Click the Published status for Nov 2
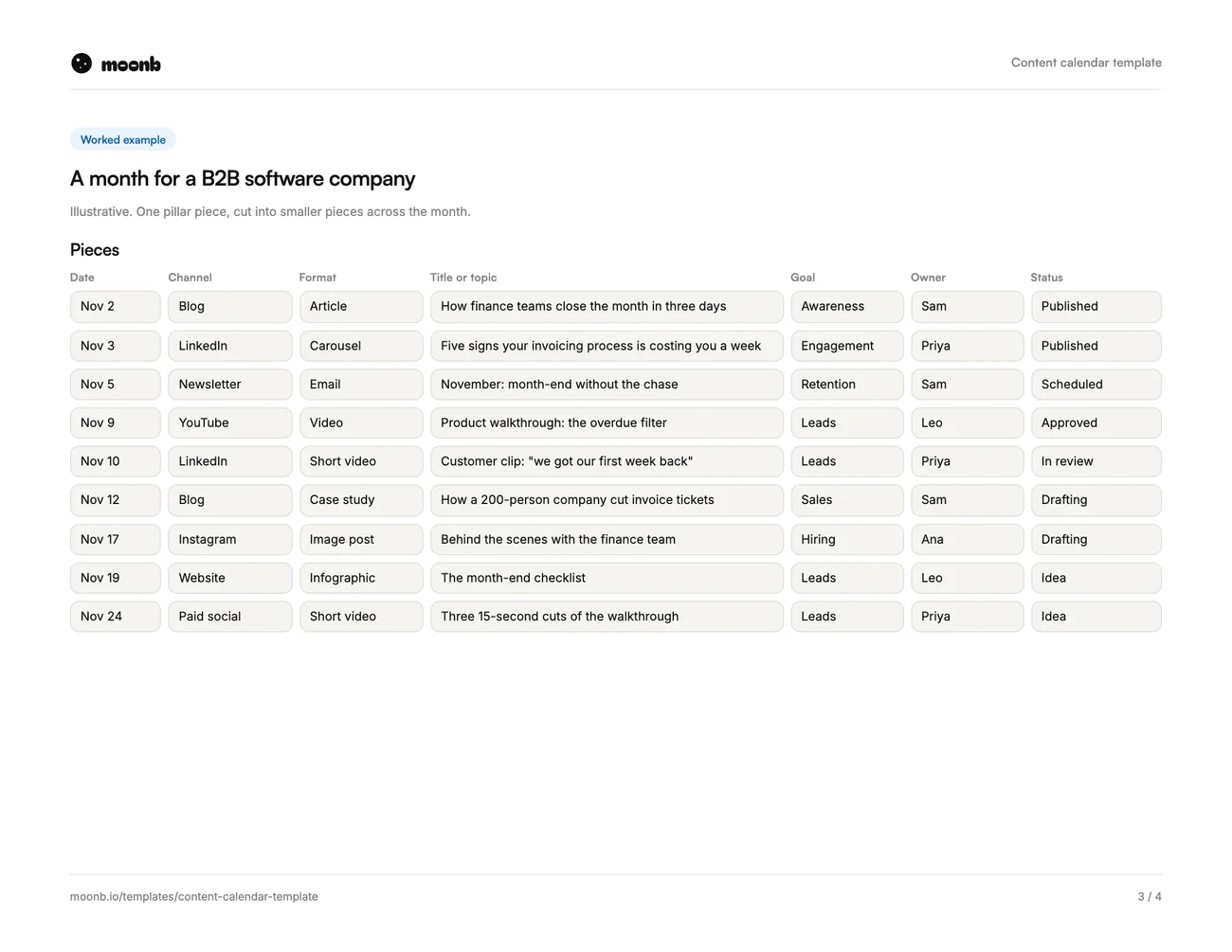1232x952 pixels. point(1096,307)
